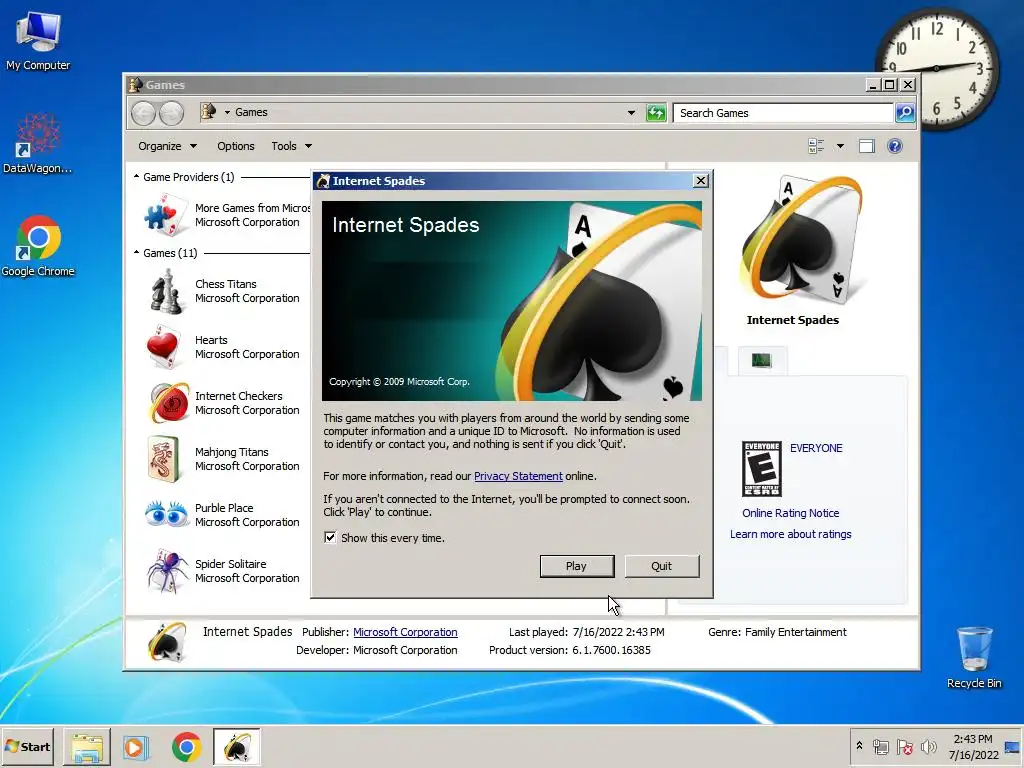1024x768 pixels.
Task: Click Action Center flag tray icon
Action: pyautogui.click(x=904, y=746)
